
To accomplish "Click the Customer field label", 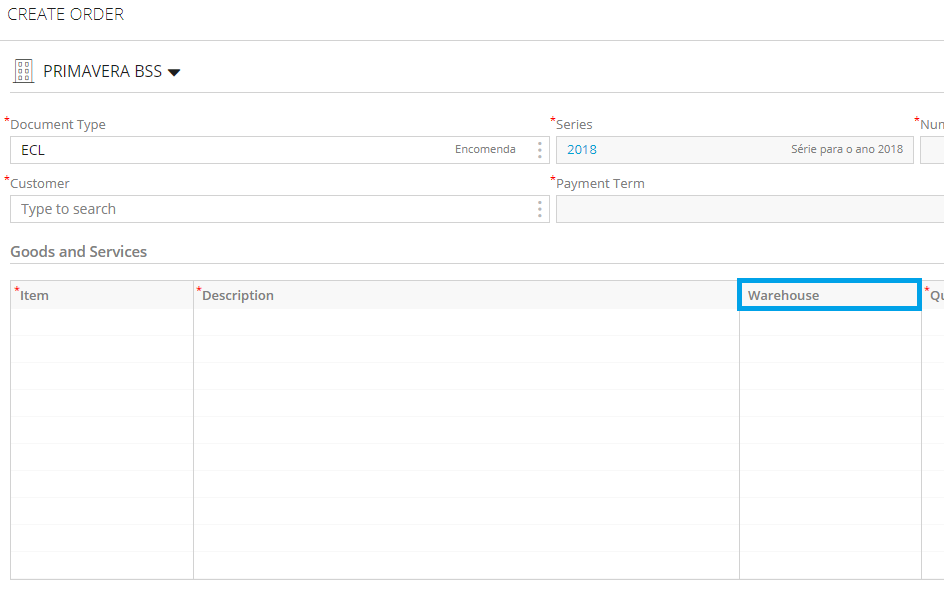I will [40, 184].
